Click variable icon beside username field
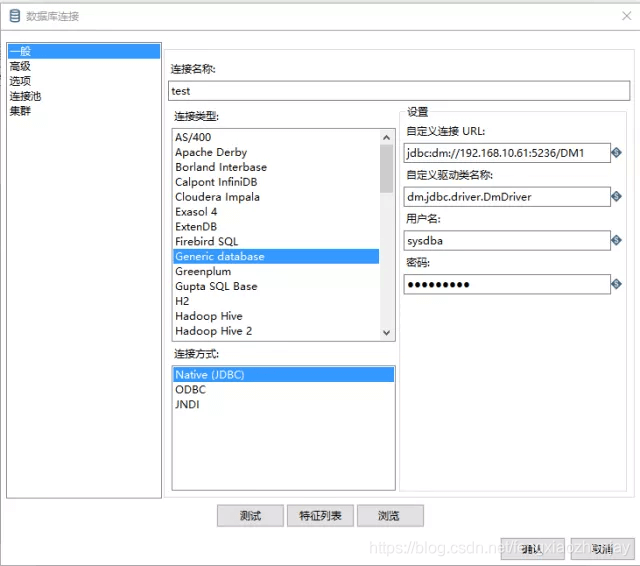The image size is (640, 566). pyautogui.click(x=617, y=241)
